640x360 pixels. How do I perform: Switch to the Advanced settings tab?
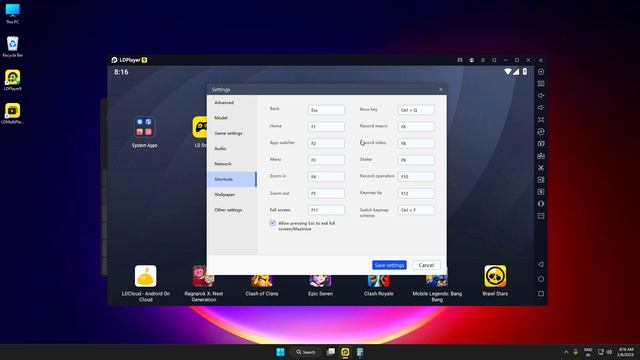pyautogui.click(x=232, y=102)
